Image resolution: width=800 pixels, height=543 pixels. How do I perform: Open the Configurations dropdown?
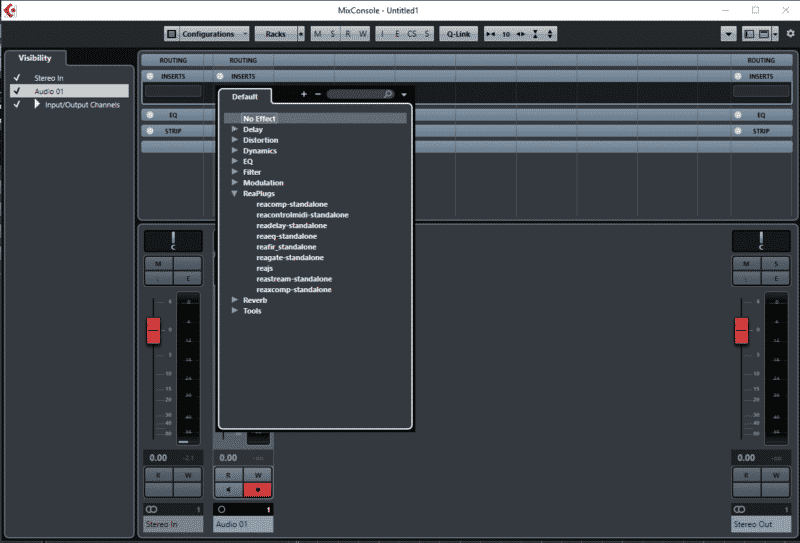(207, 34)
